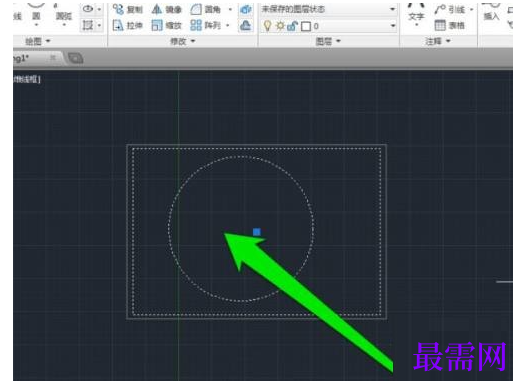Click the ellipse icon in Draw panel
This screenshot has height=388, width=525.
(88, 9)
